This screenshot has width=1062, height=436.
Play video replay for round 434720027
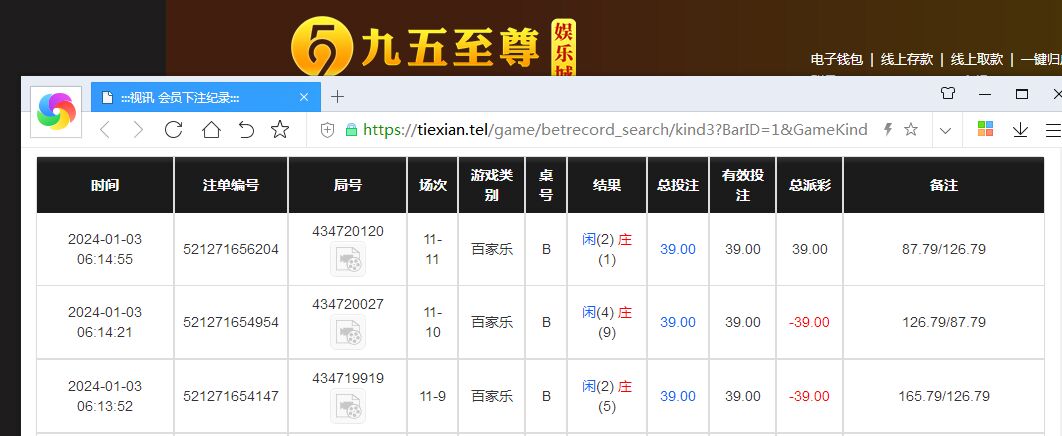coord(348,332)
